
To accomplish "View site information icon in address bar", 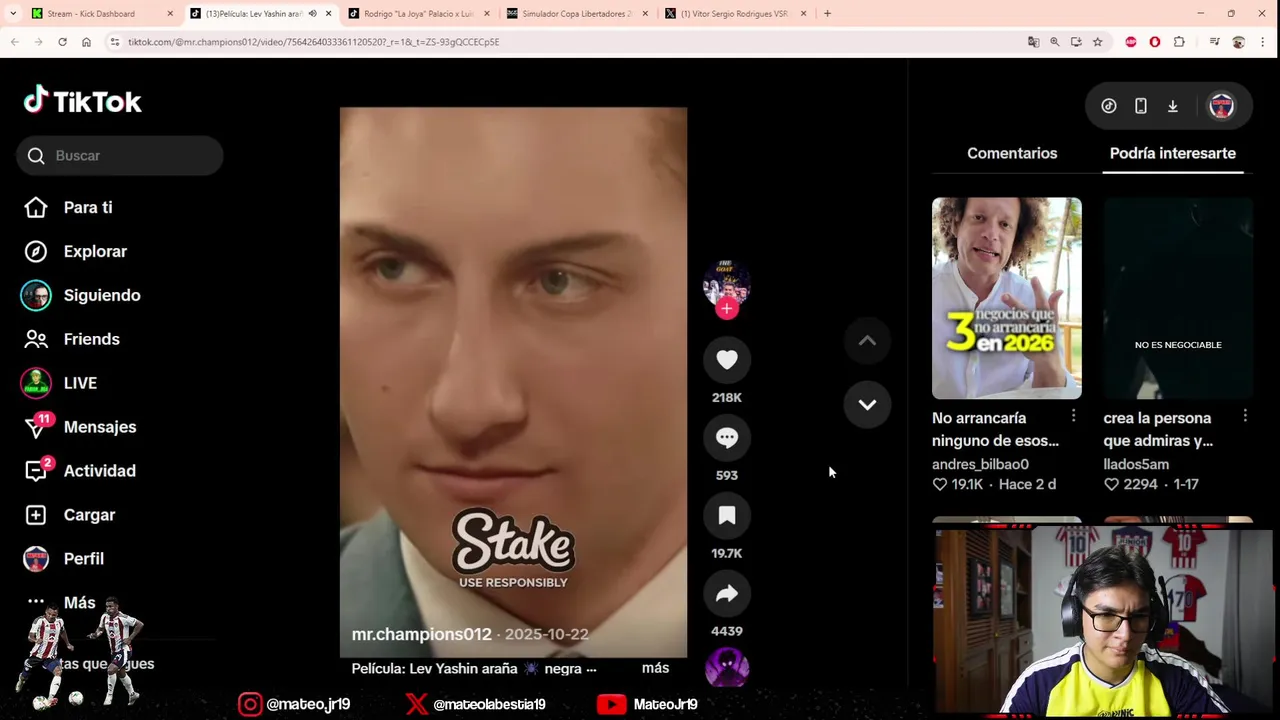I will pos(115,42).
